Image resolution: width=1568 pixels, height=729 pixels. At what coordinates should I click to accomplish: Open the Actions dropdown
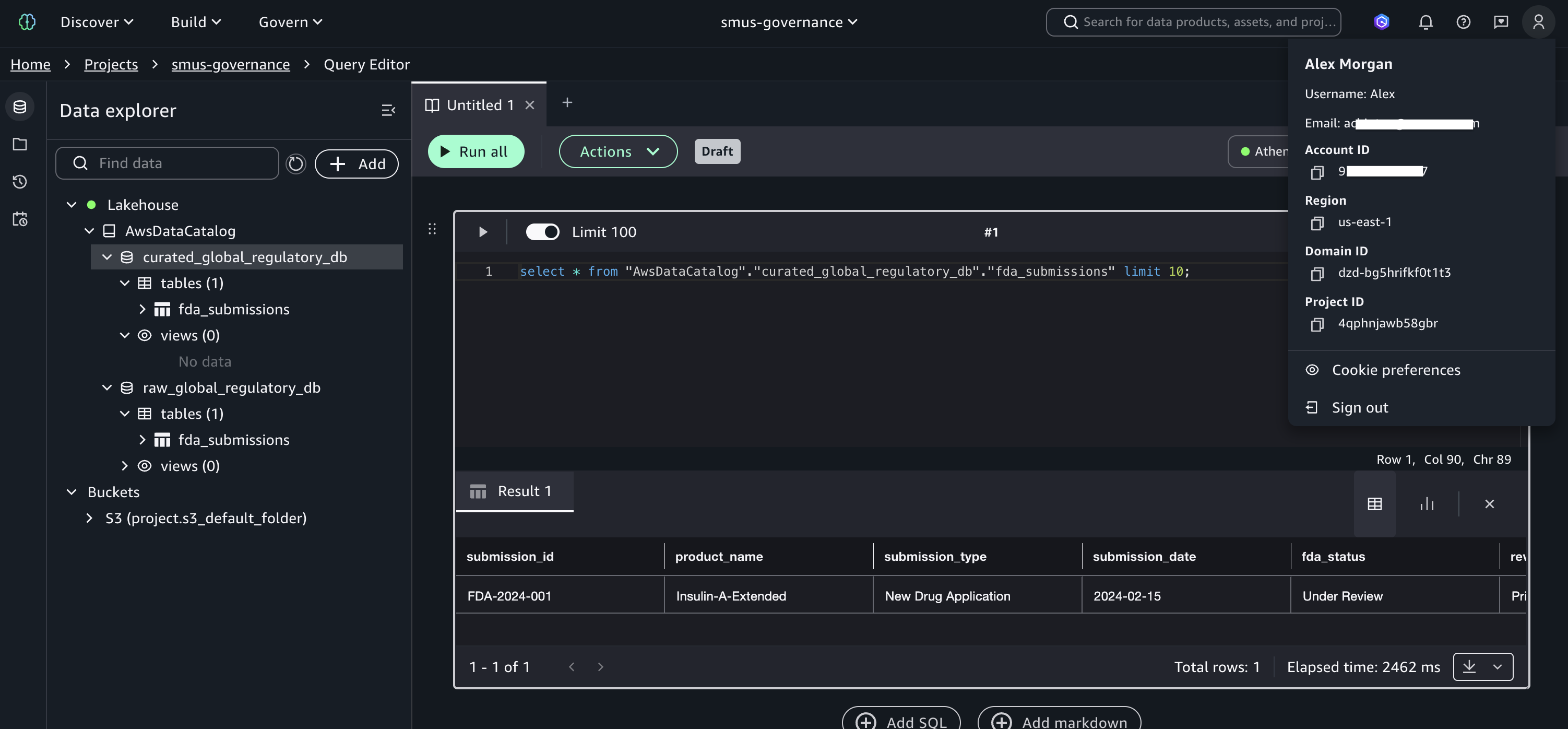tap(618, 151)
